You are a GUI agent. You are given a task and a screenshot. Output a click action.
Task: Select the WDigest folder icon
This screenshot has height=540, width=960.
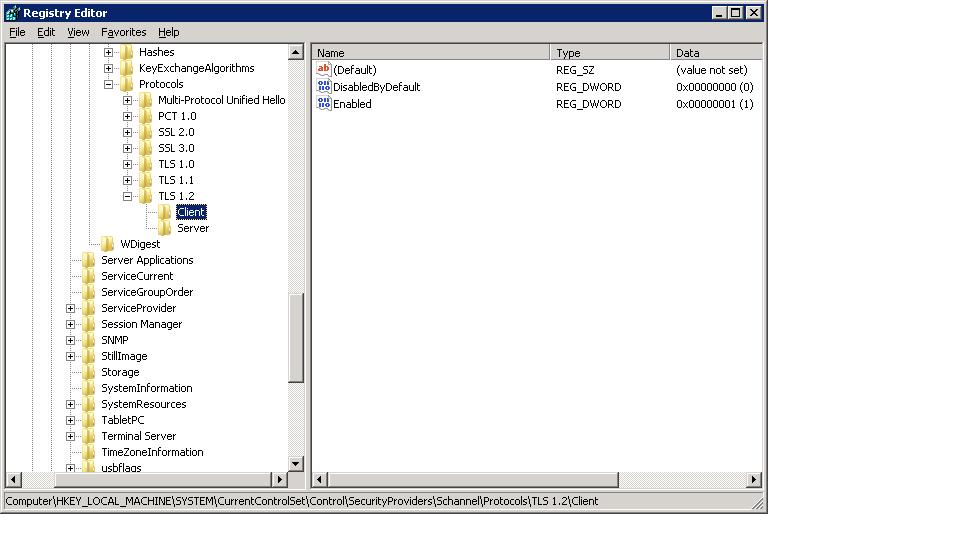108,244
